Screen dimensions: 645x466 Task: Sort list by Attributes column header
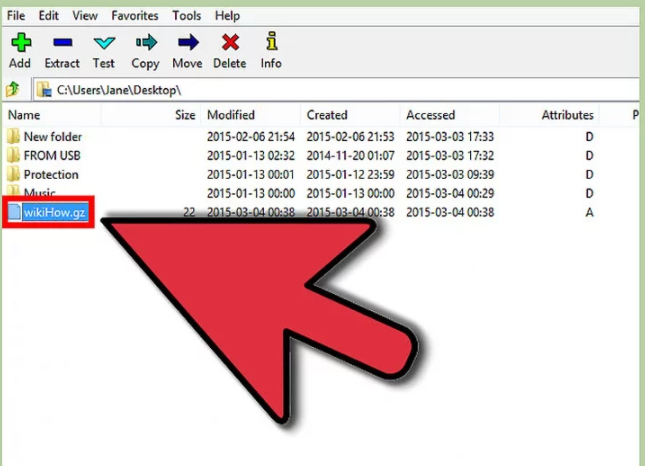pos(567,115)
